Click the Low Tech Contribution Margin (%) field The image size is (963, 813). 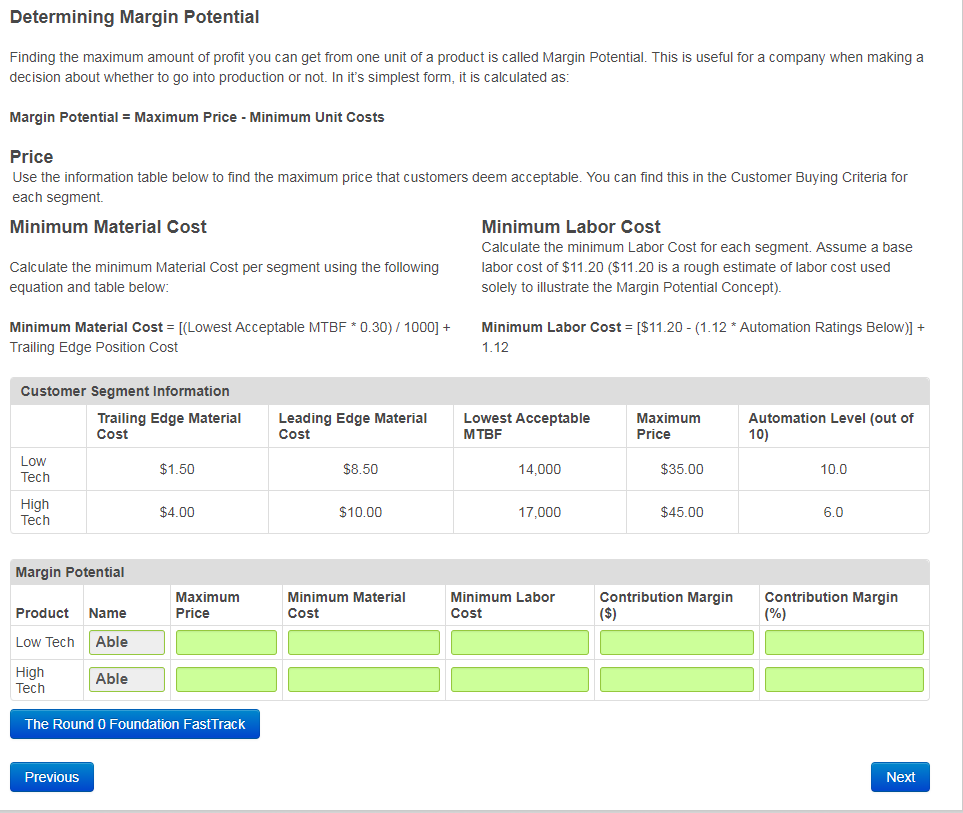point(843,642)
